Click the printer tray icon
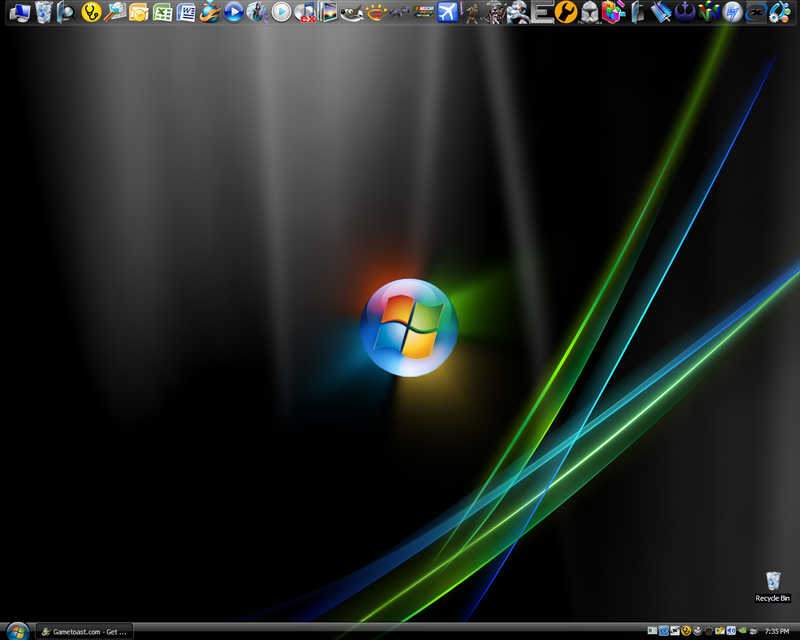 [x=754, y=631]
